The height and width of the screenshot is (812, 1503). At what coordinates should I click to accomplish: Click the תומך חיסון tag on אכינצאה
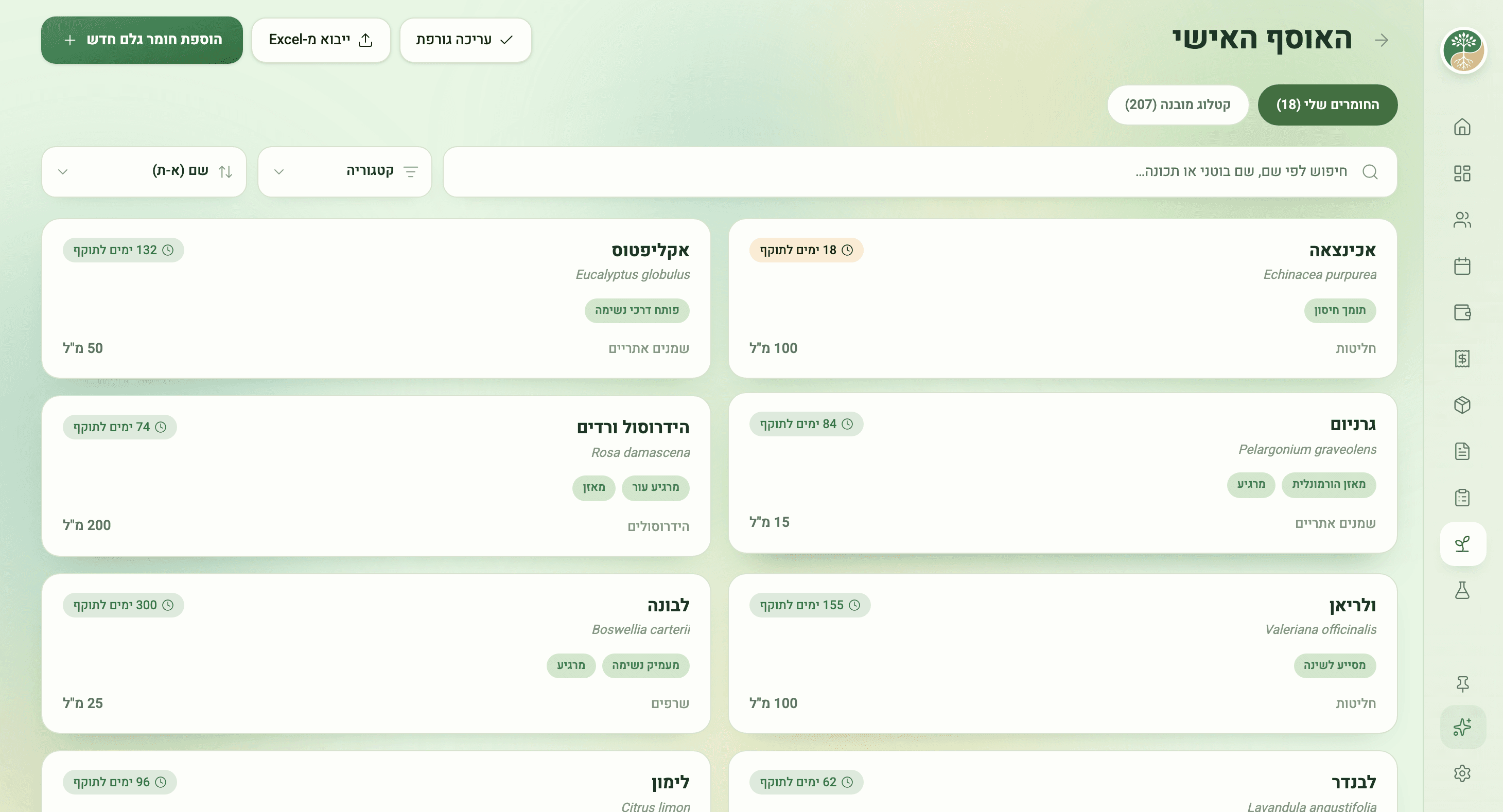(x=1340, y=310)
